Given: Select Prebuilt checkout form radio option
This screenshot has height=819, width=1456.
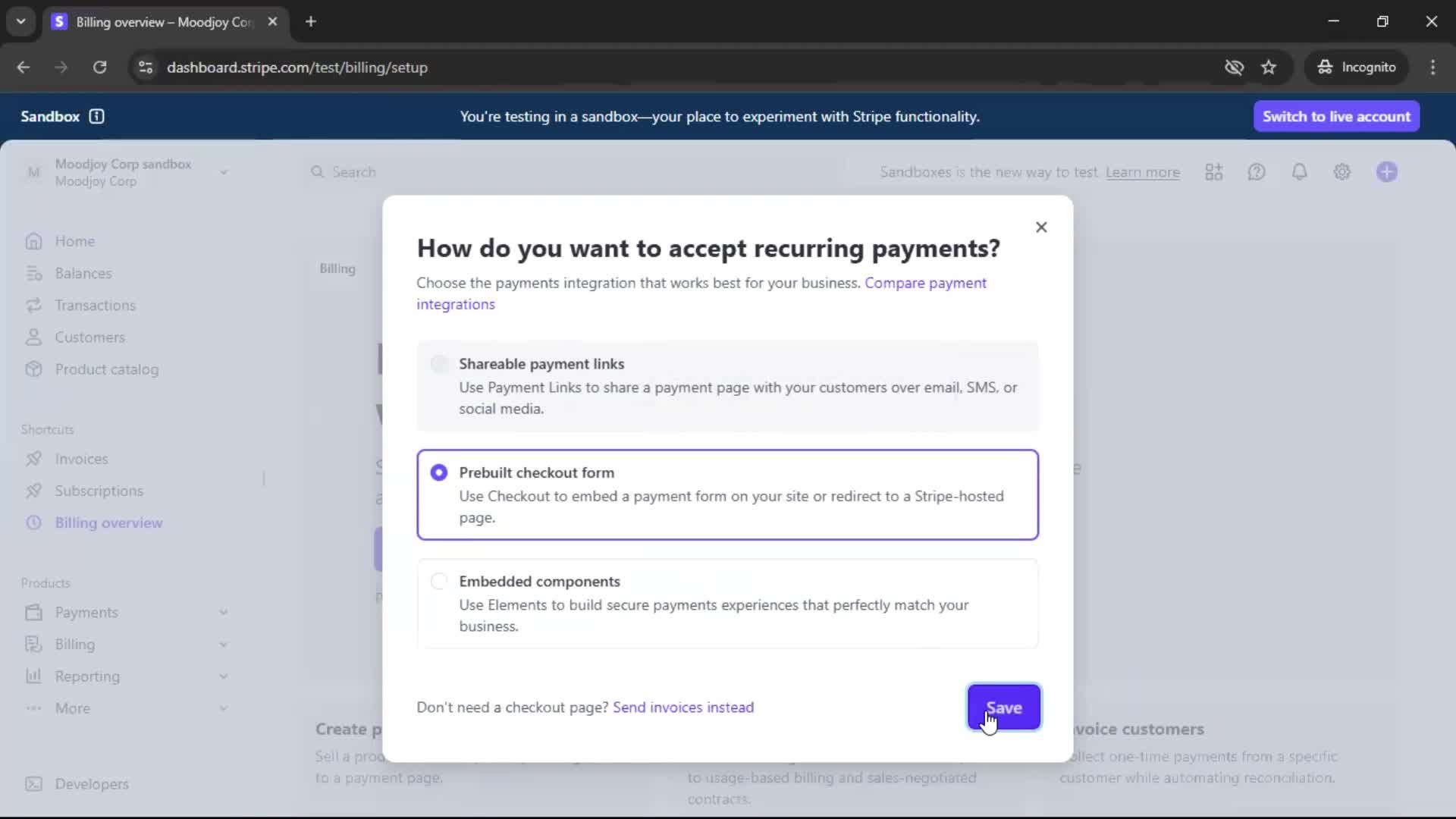Looking at the screenshot, I should click(439, 472).
